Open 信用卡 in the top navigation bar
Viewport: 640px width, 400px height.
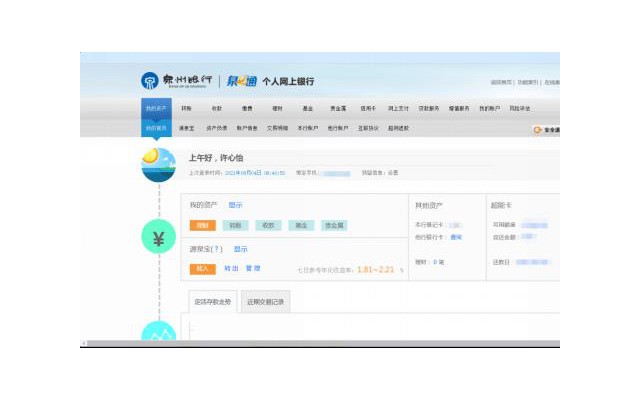(x=368, y=109)
